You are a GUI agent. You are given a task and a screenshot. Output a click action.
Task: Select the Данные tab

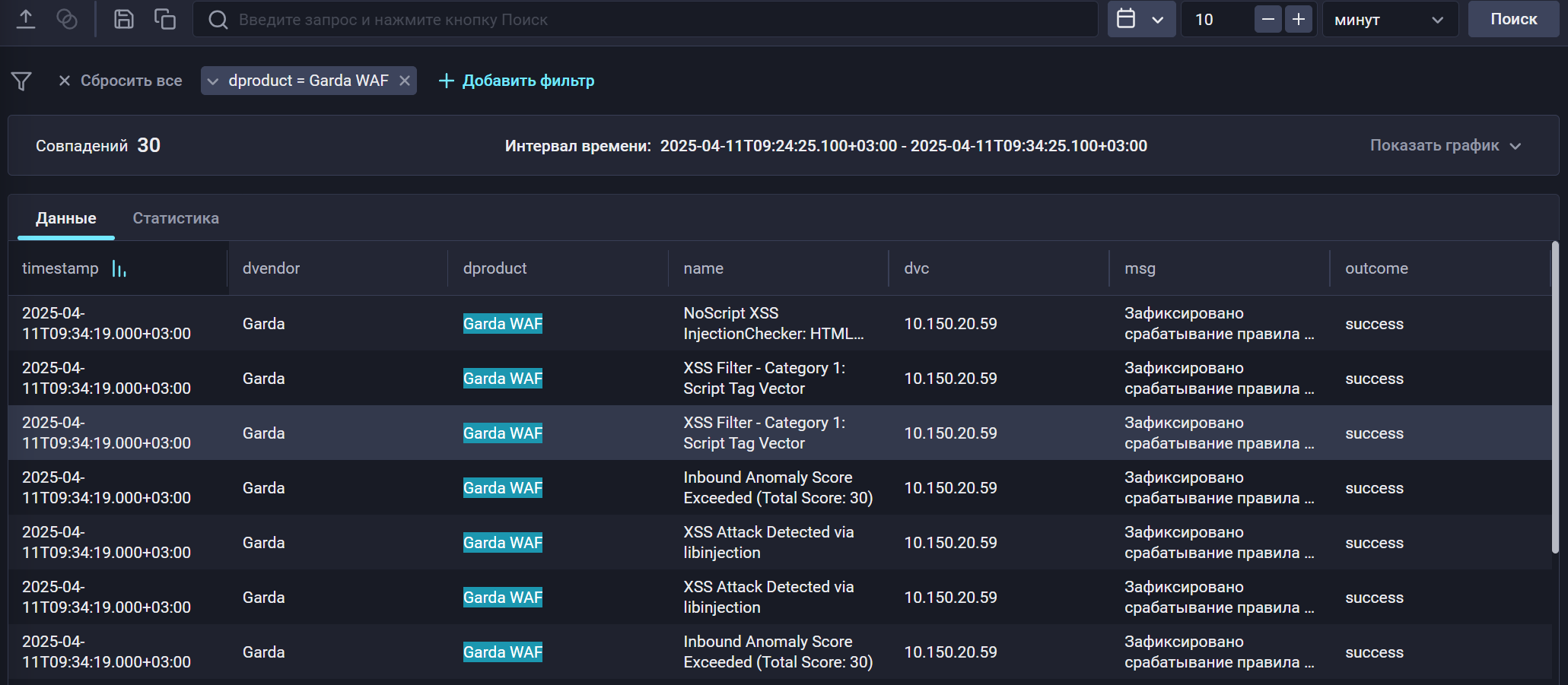(66, 218)
